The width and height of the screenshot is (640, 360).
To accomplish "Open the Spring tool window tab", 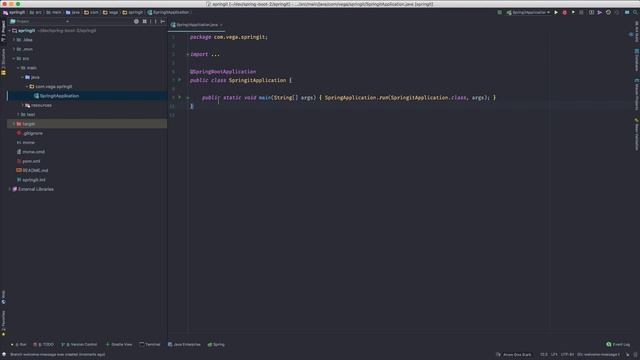I will coord(216,344).
